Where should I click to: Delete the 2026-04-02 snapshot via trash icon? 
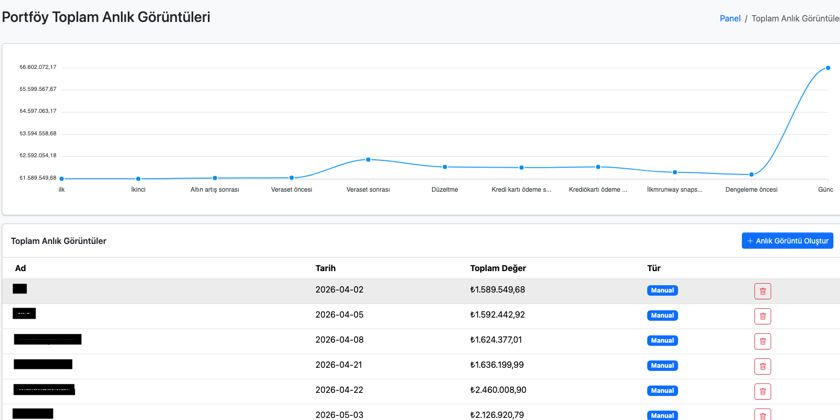click(762, 291)
